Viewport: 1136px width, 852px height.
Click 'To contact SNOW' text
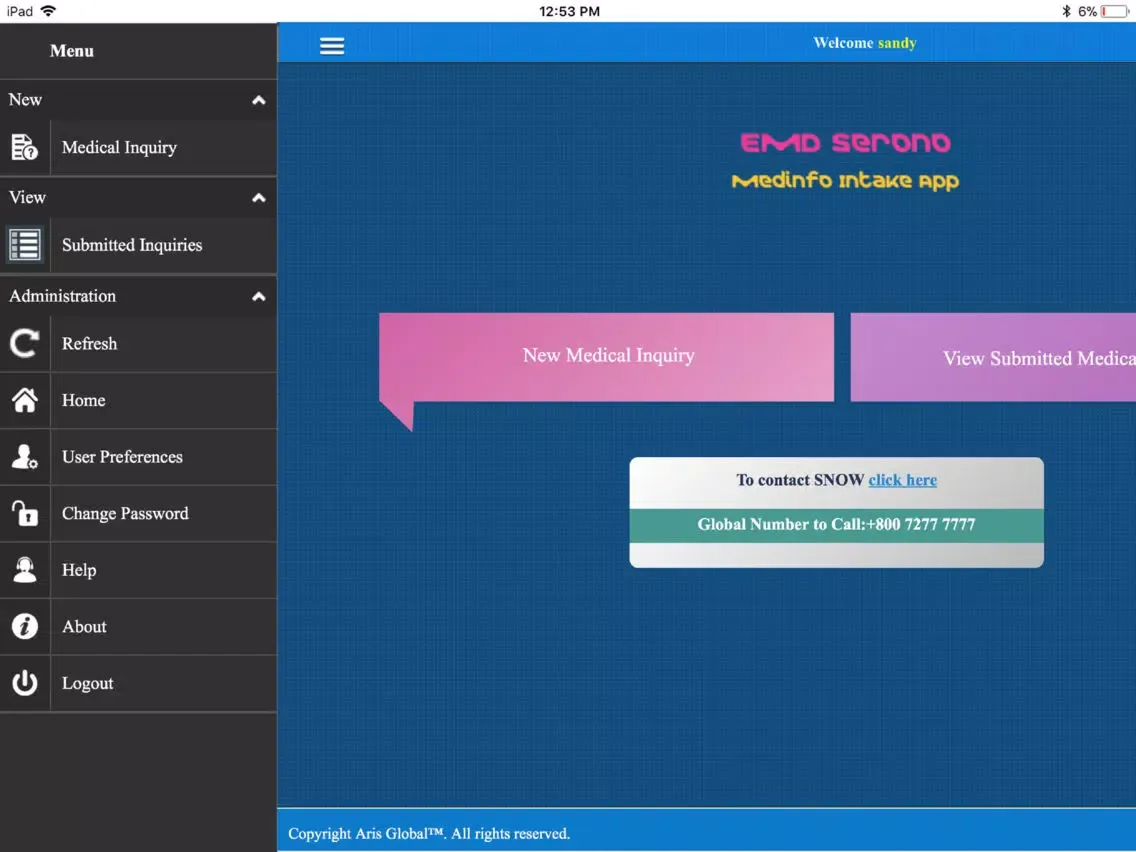(800, 480)
